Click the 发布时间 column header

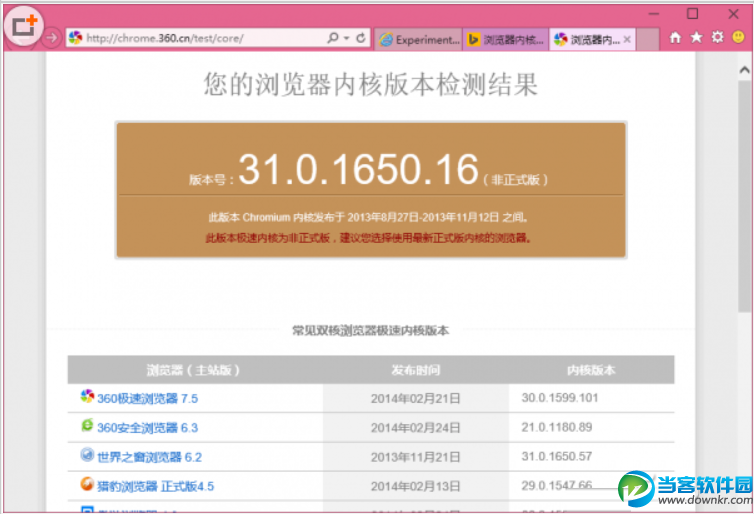pyautogui.click(x=415, y=370)
